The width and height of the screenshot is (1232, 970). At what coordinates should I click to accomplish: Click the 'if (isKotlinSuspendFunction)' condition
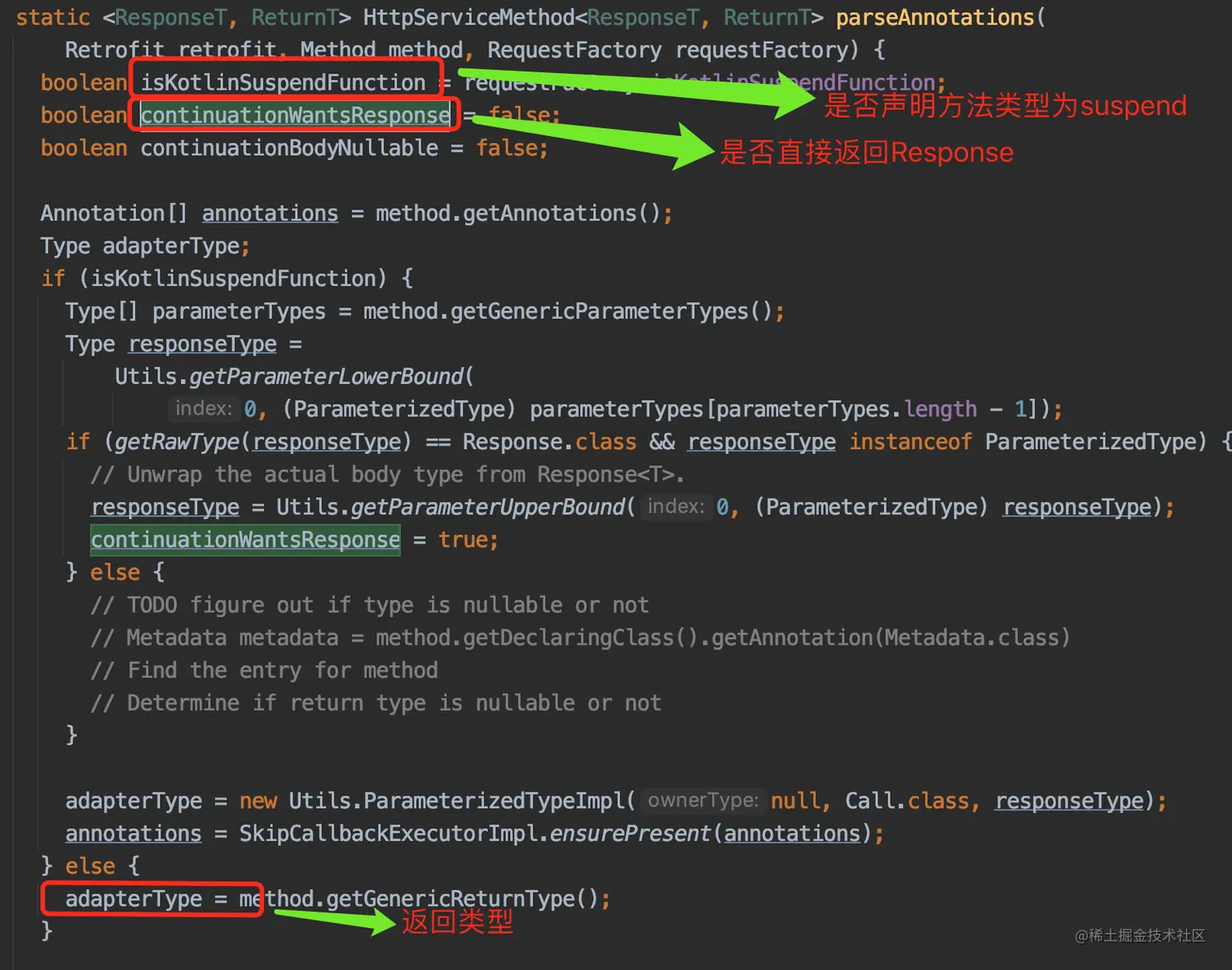[214, 278]
